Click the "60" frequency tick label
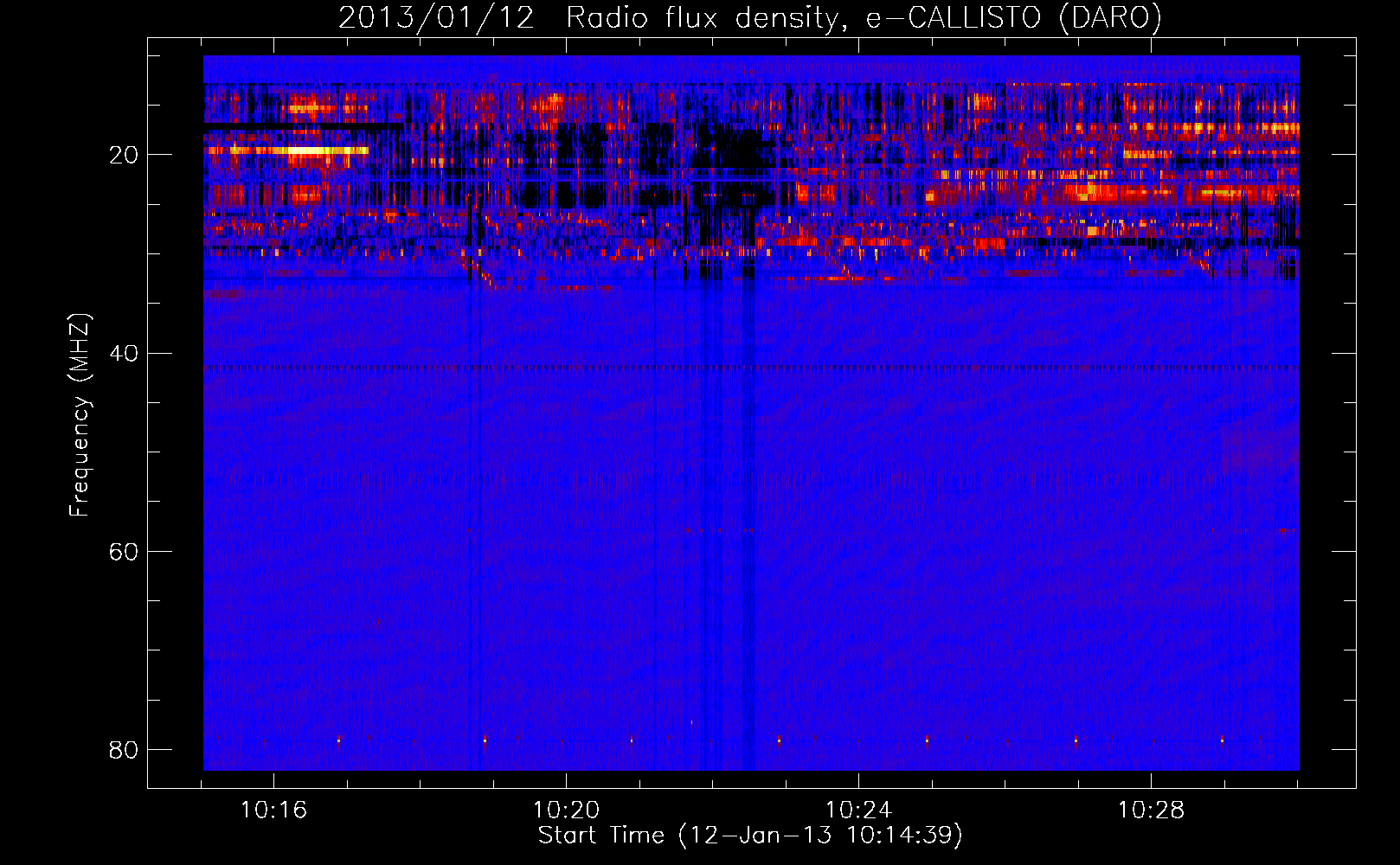 124,551
